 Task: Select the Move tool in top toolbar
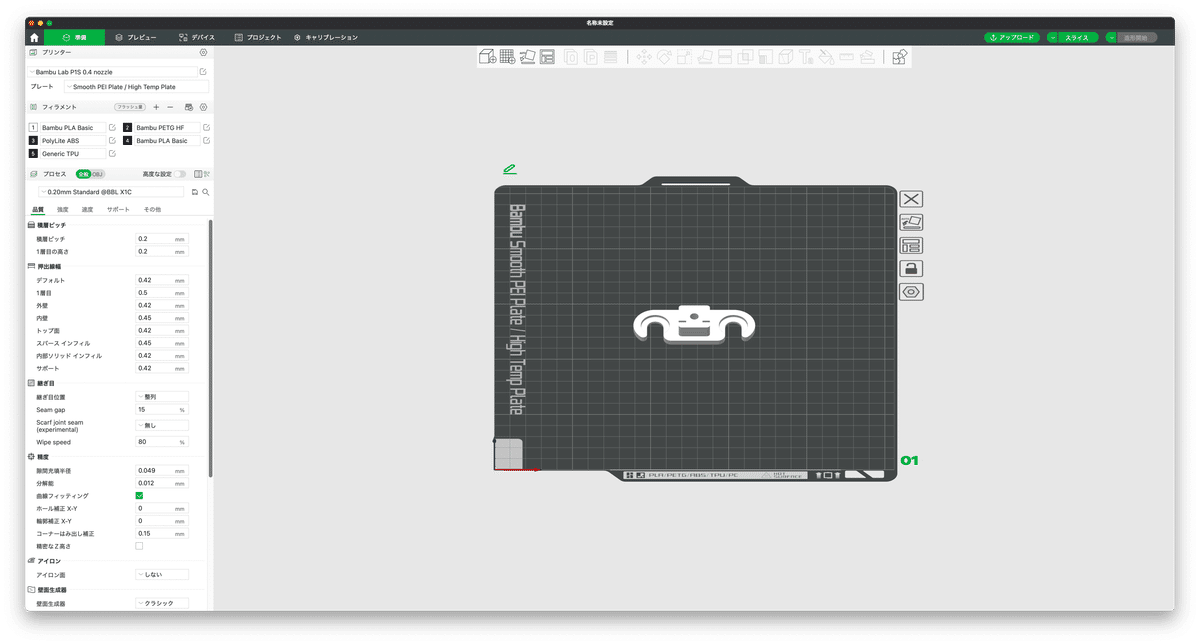tap(644, 57)
